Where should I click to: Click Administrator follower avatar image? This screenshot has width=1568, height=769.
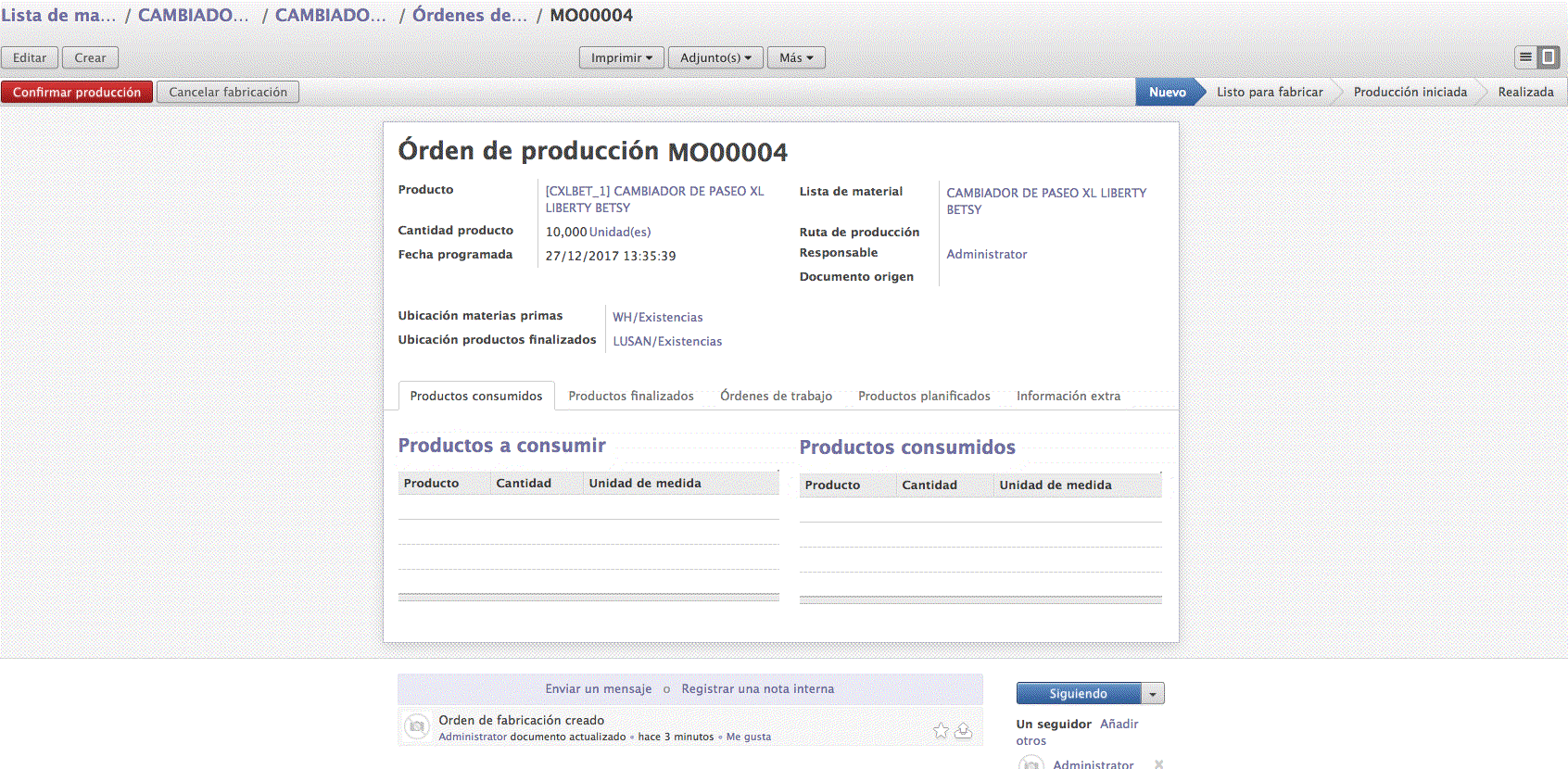(1031, 763)
